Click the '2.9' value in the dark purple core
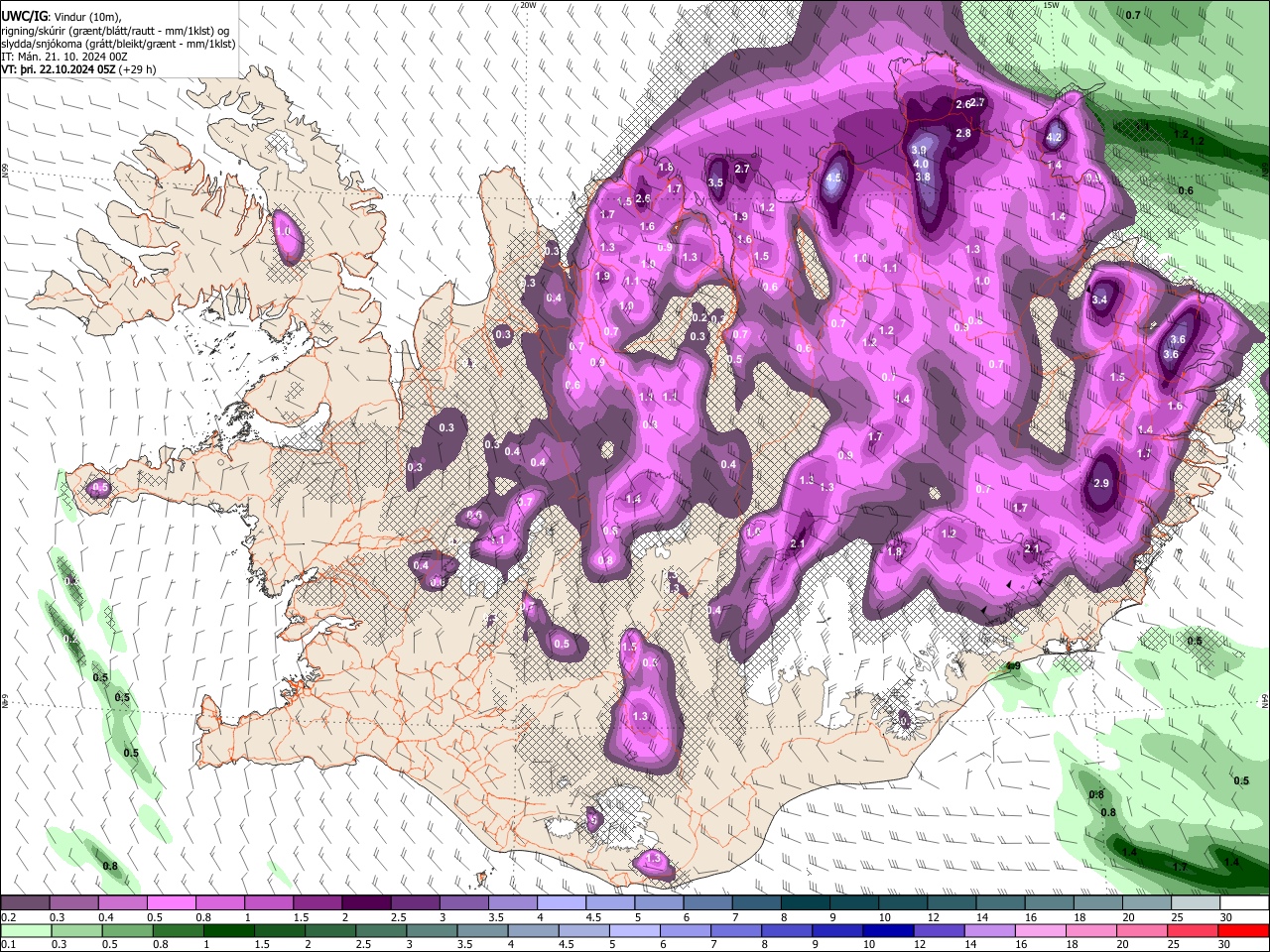The image size is (1270, 952). click(1101, 484)
